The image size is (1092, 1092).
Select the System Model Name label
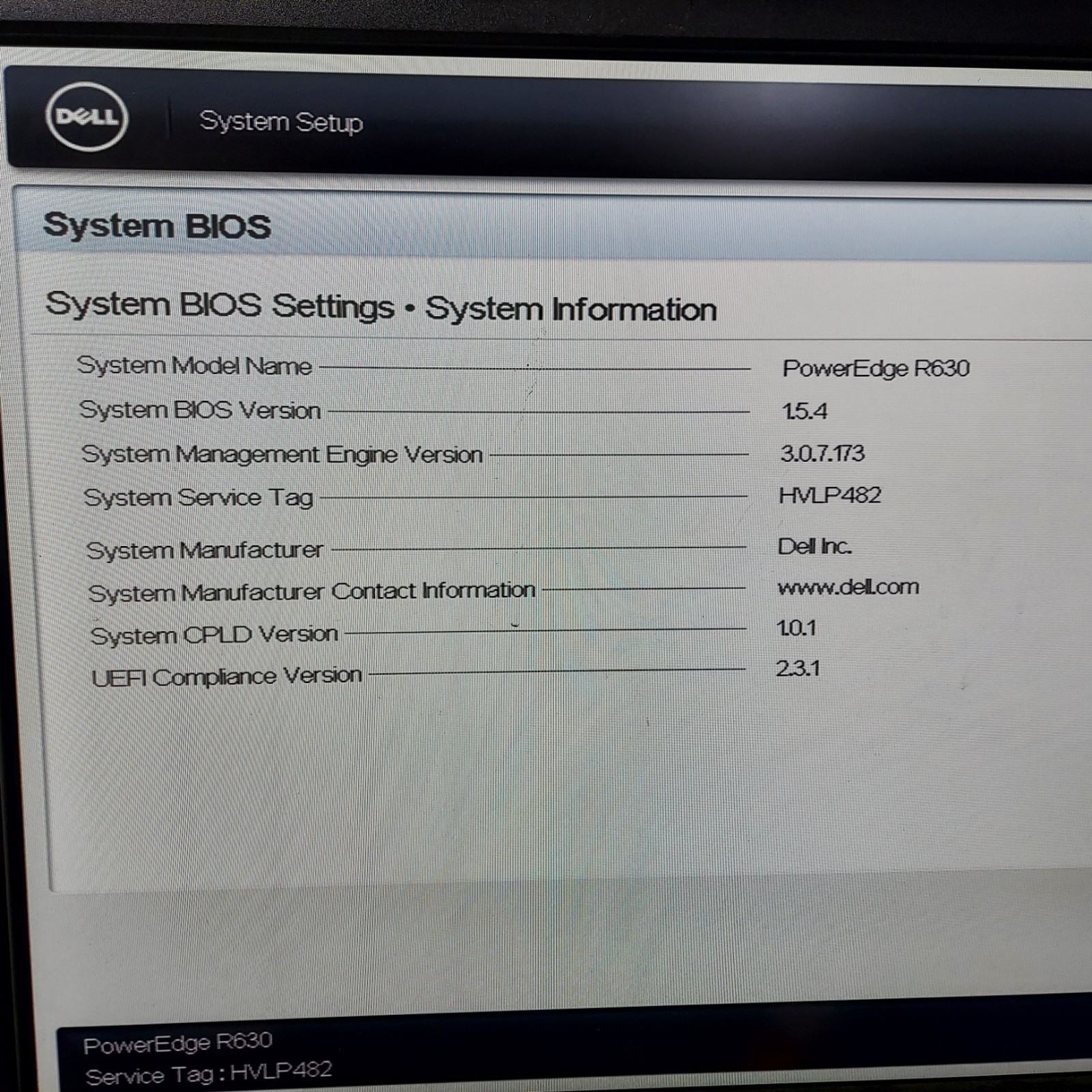(195, 365)
